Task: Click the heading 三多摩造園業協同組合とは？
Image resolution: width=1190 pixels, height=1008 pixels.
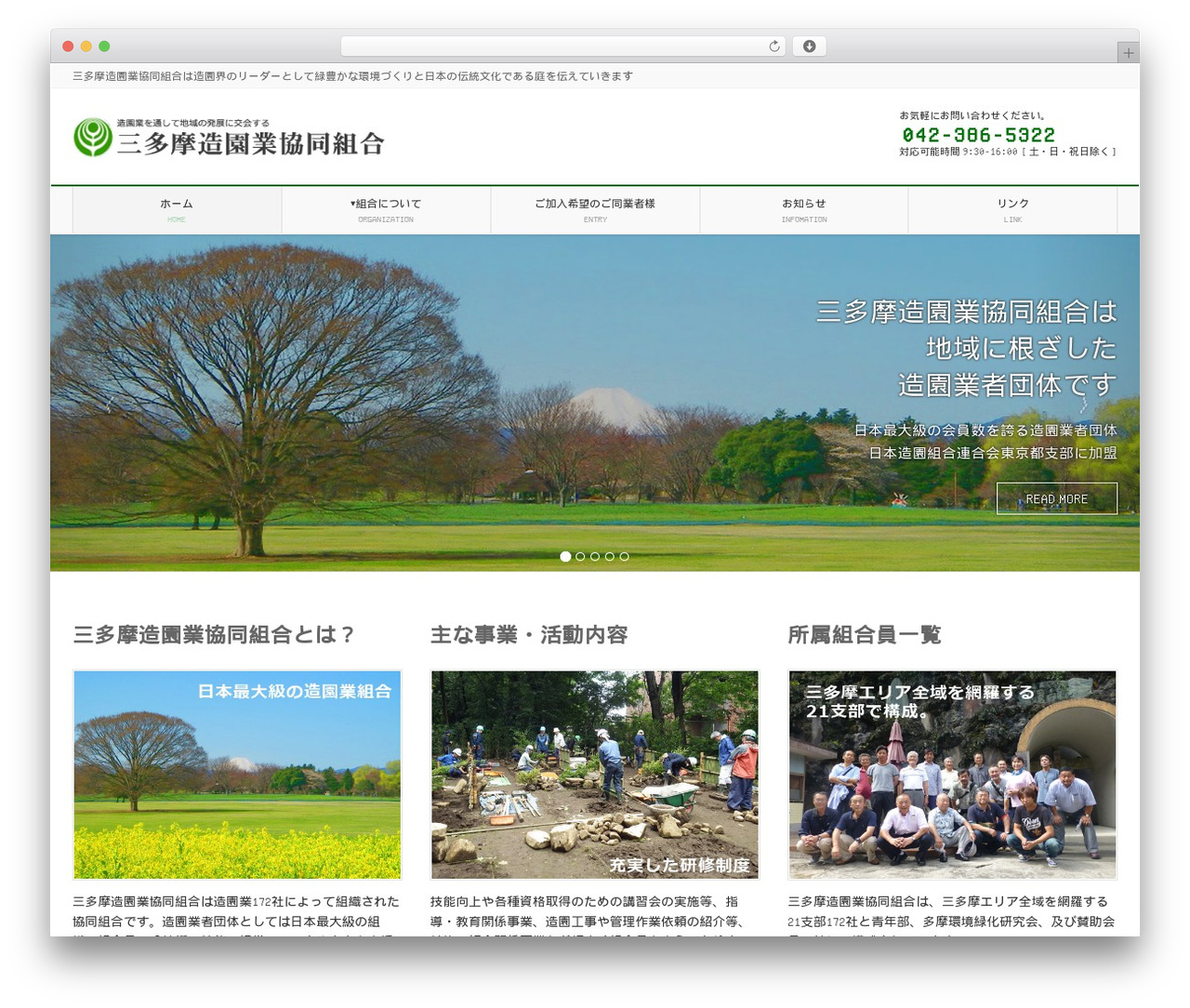Action: (x=215, y=635)
